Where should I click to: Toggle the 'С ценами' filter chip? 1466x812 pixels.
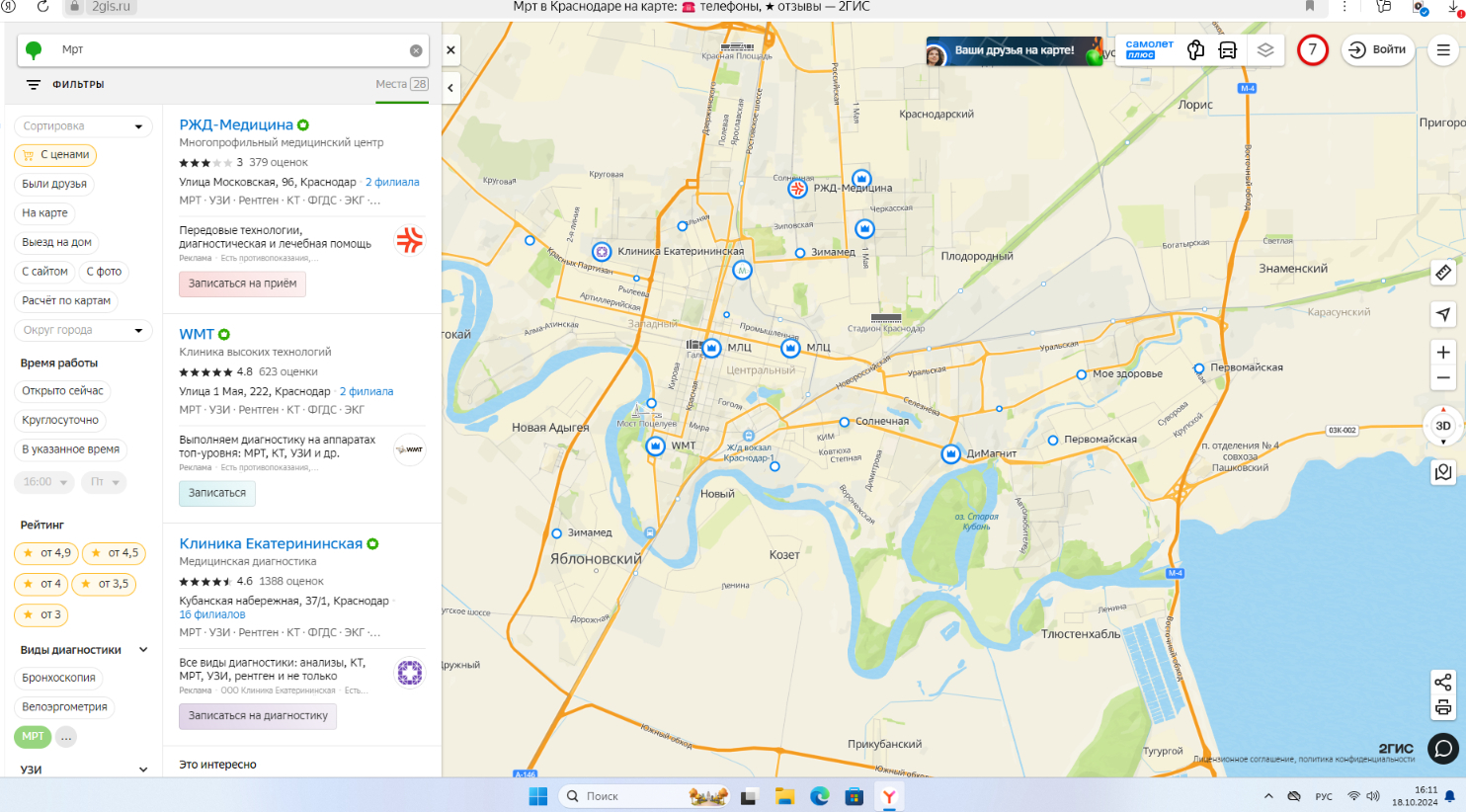pyautogui.click(x=55, y=155)
